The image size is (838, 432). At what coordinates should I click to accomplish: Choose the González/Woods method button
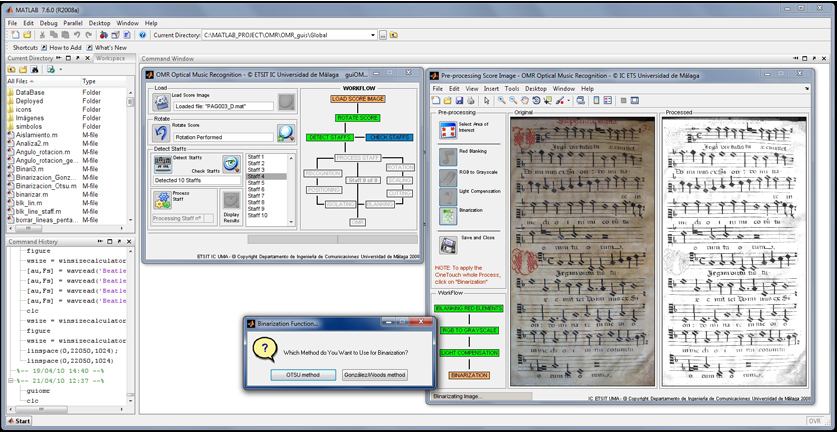[x=375, y=375]
